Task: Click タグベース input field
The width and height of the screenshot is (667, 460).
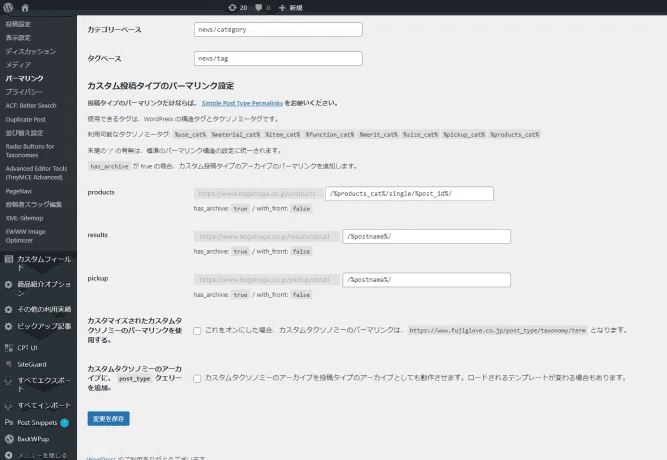Action: click(x=278, y=58)
